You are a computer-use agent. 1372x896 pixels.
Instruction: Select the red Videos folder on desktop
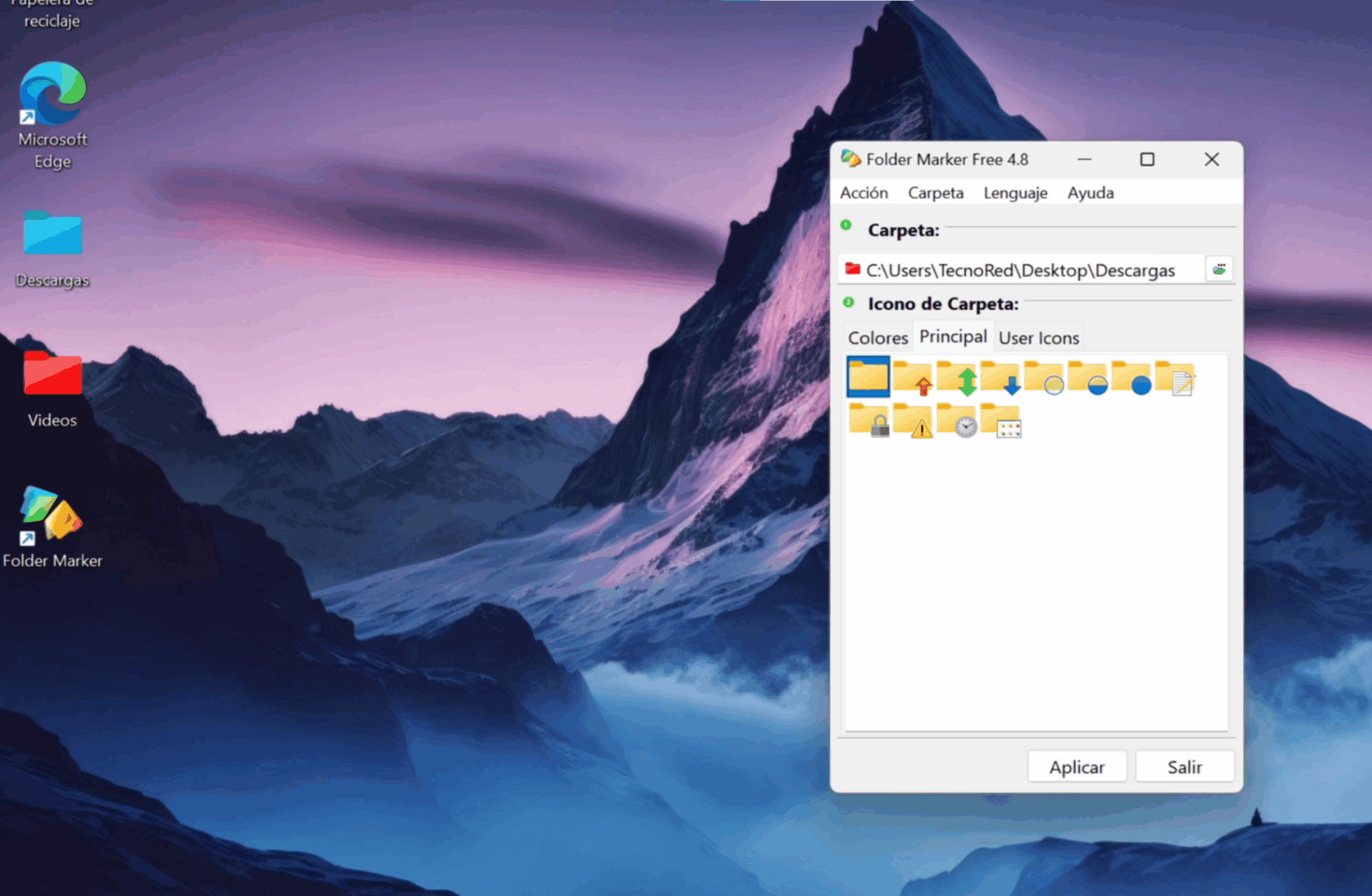(52, 375)
